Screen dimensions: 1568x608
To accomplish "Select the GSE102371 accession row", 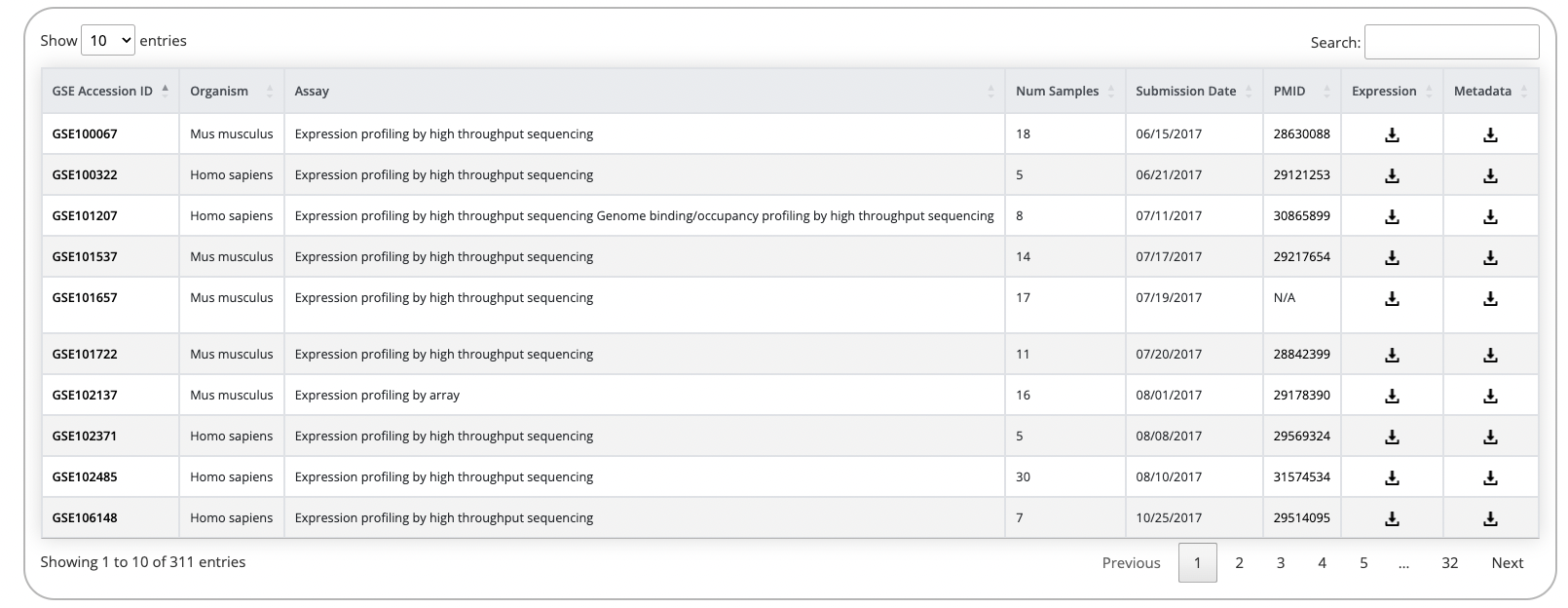I will pyautogui.click(x=85, y=437).
